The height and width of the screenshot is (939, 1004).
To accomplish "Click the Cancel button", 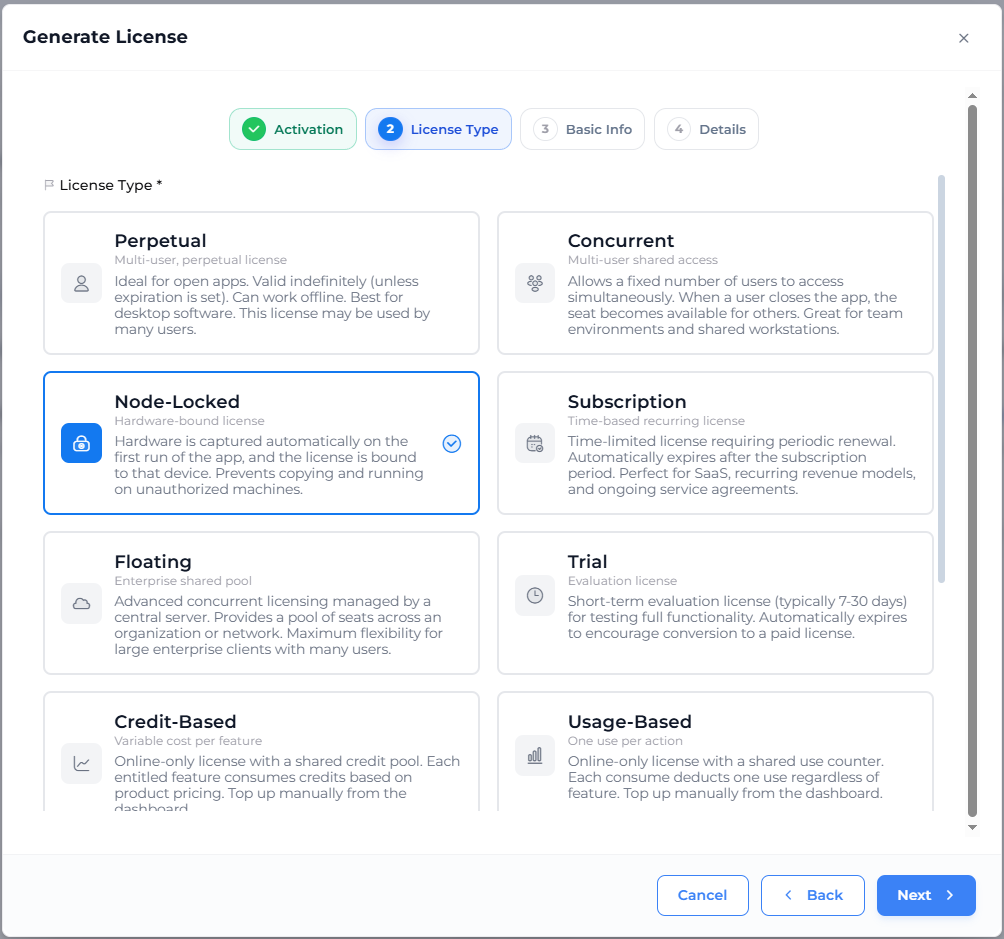I will click(x=702, y=895).
